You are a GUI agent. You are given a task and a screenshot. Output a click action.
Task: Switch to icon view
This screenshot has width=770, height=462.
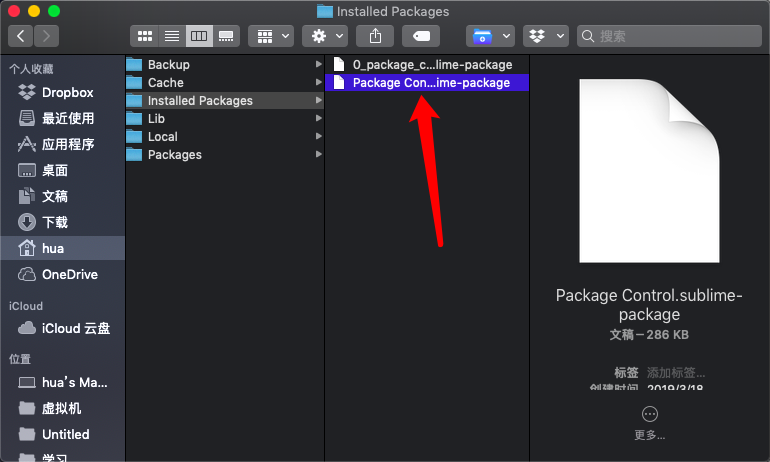click(144, 36)
